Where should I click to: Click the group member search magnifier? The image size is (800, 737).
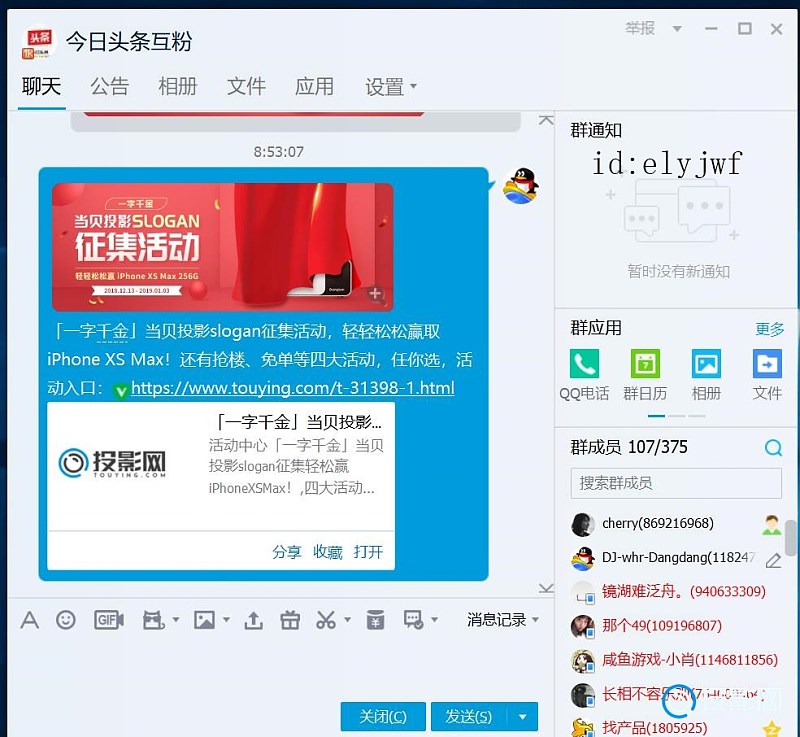click(x=773, y=448)
